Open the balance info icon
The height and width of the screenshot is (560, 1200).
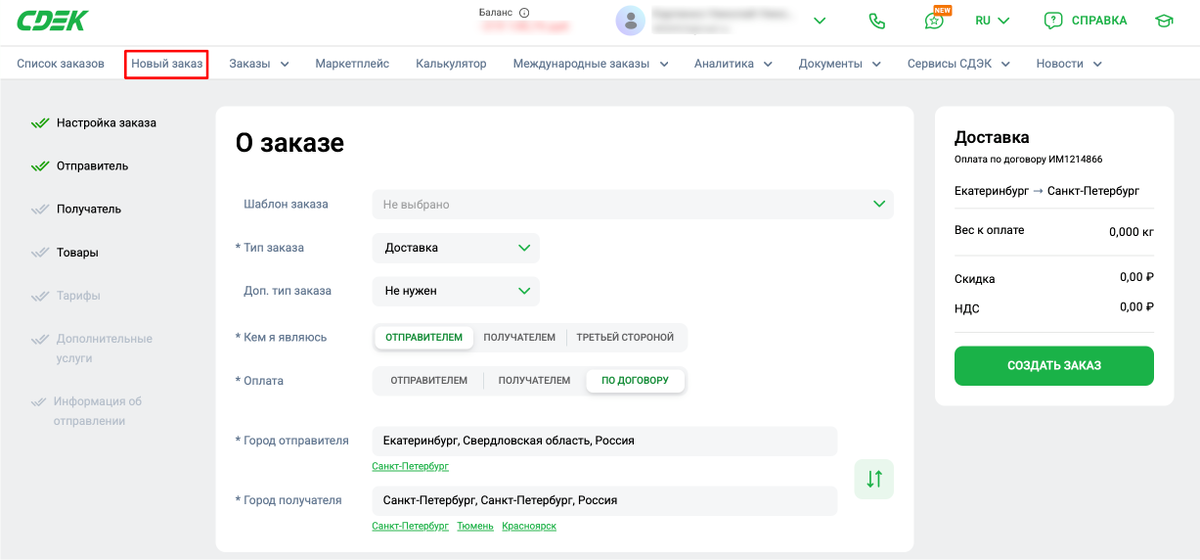524,13
